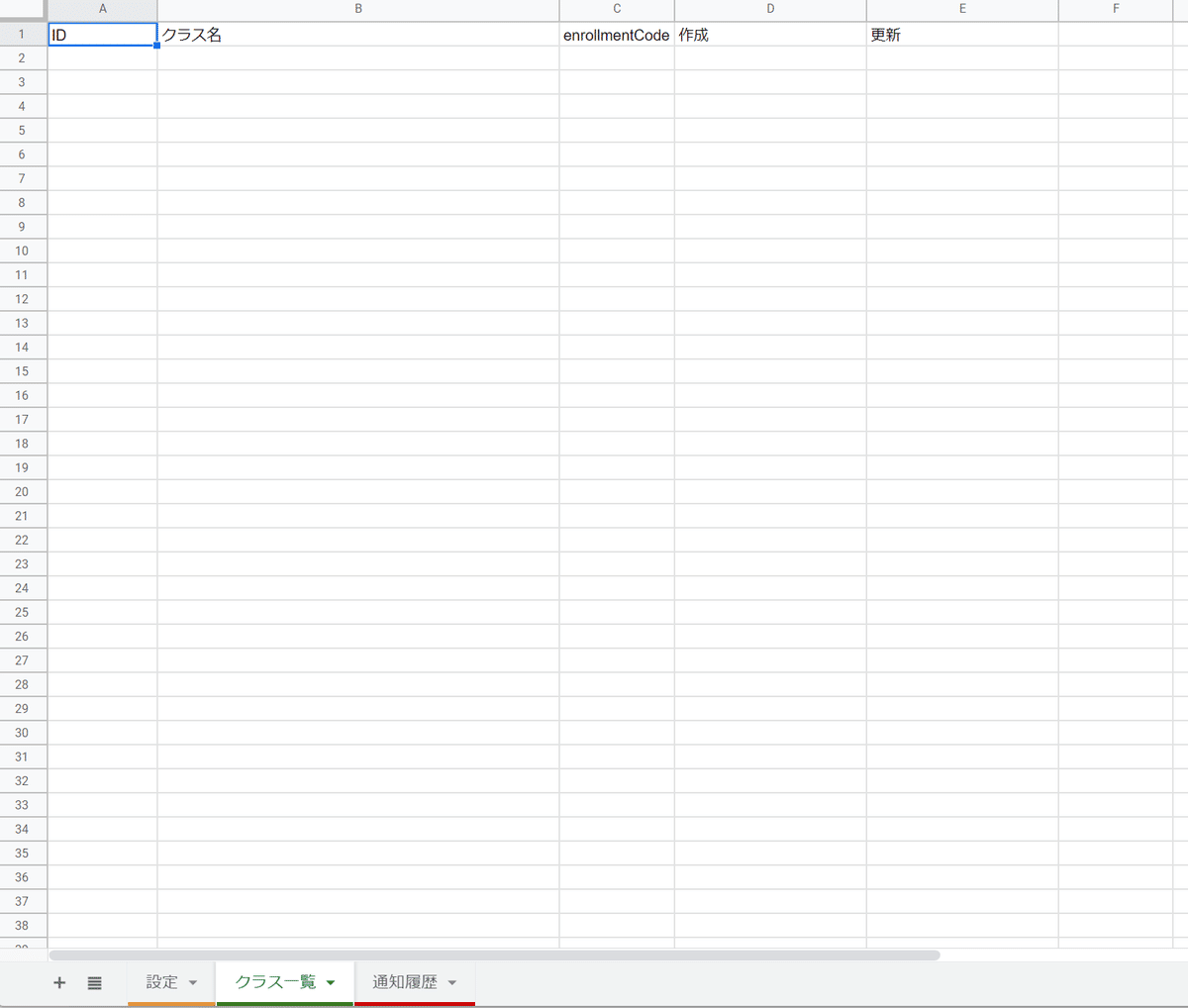Image resolution: width=1188 pixels, height=1008 pixels.
Task: Open dropdown arrow on クラス一覧 tab
Action: [331, 983]
